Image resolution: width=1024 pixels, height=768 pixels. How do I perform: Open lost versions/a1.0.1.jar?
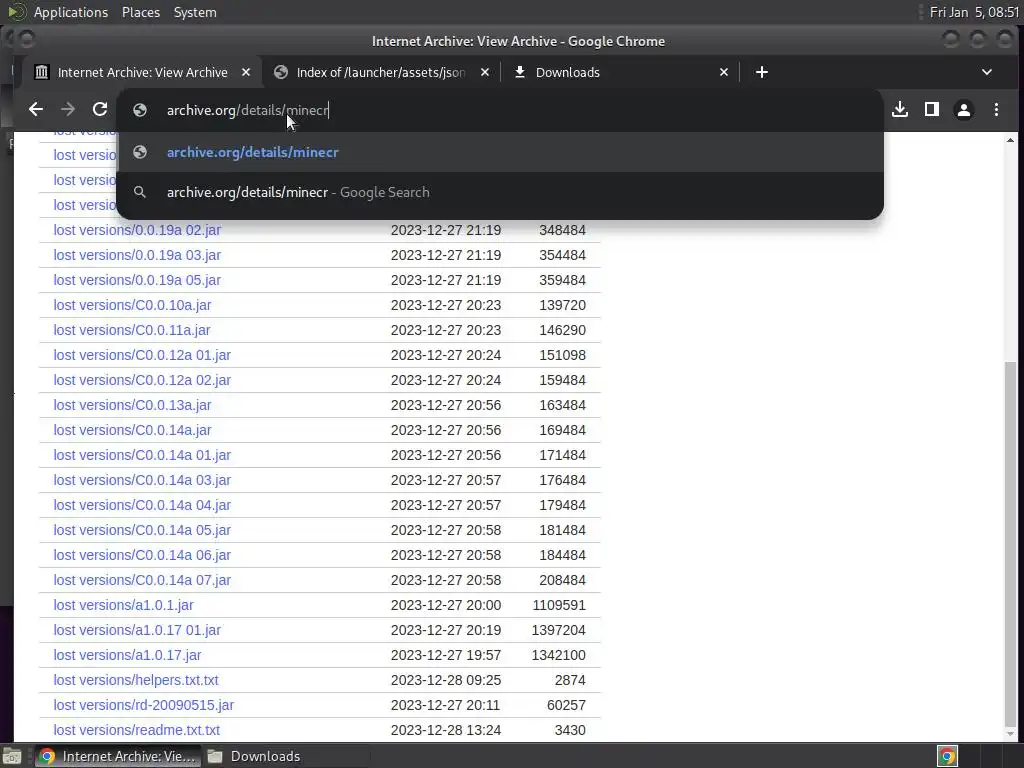tap(123, 605)
